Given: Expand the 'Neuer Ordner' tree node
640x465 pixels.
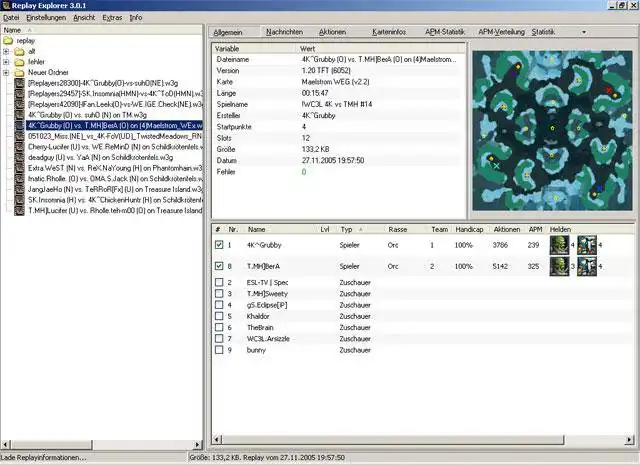Looking at the screenshot, I should pyautogui.click(x=6, y=73).
